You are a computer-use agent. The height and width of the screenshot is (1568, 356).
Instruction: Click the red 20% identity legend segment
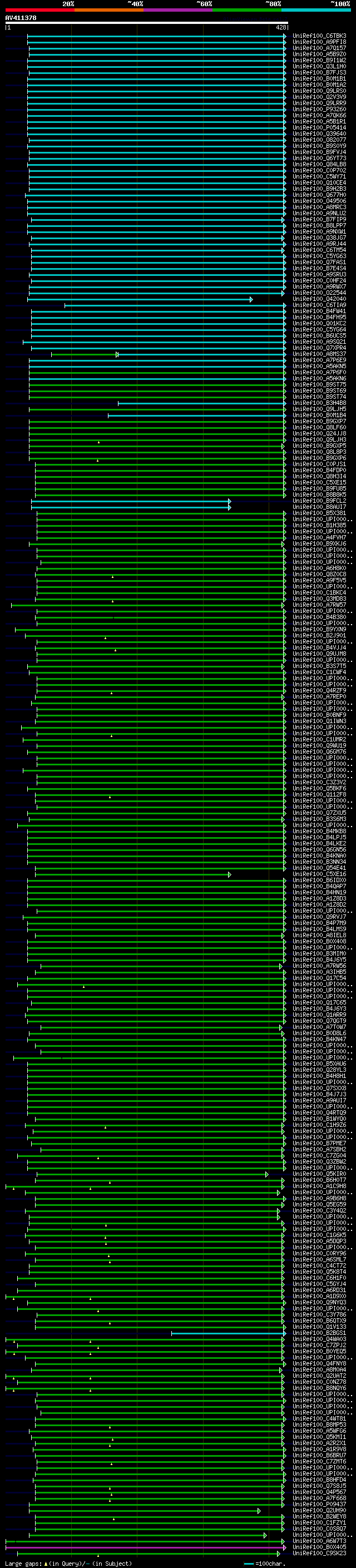[x=39, y=10]
